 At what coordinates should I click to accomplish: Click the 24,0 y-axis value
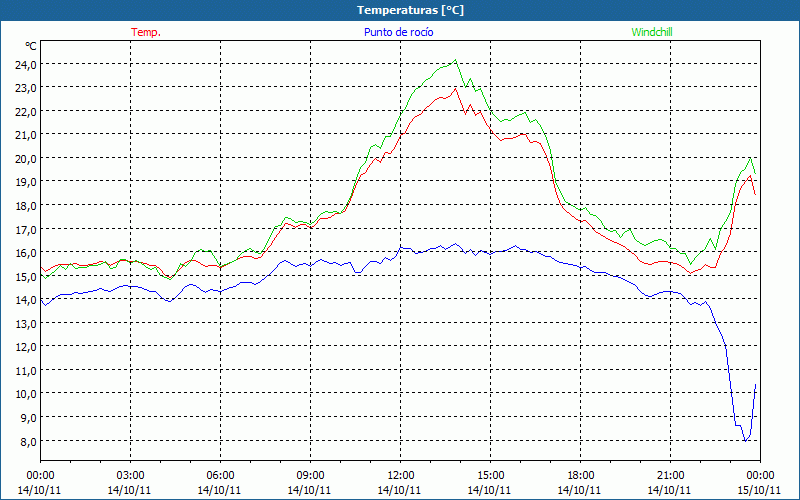point(26,65)
